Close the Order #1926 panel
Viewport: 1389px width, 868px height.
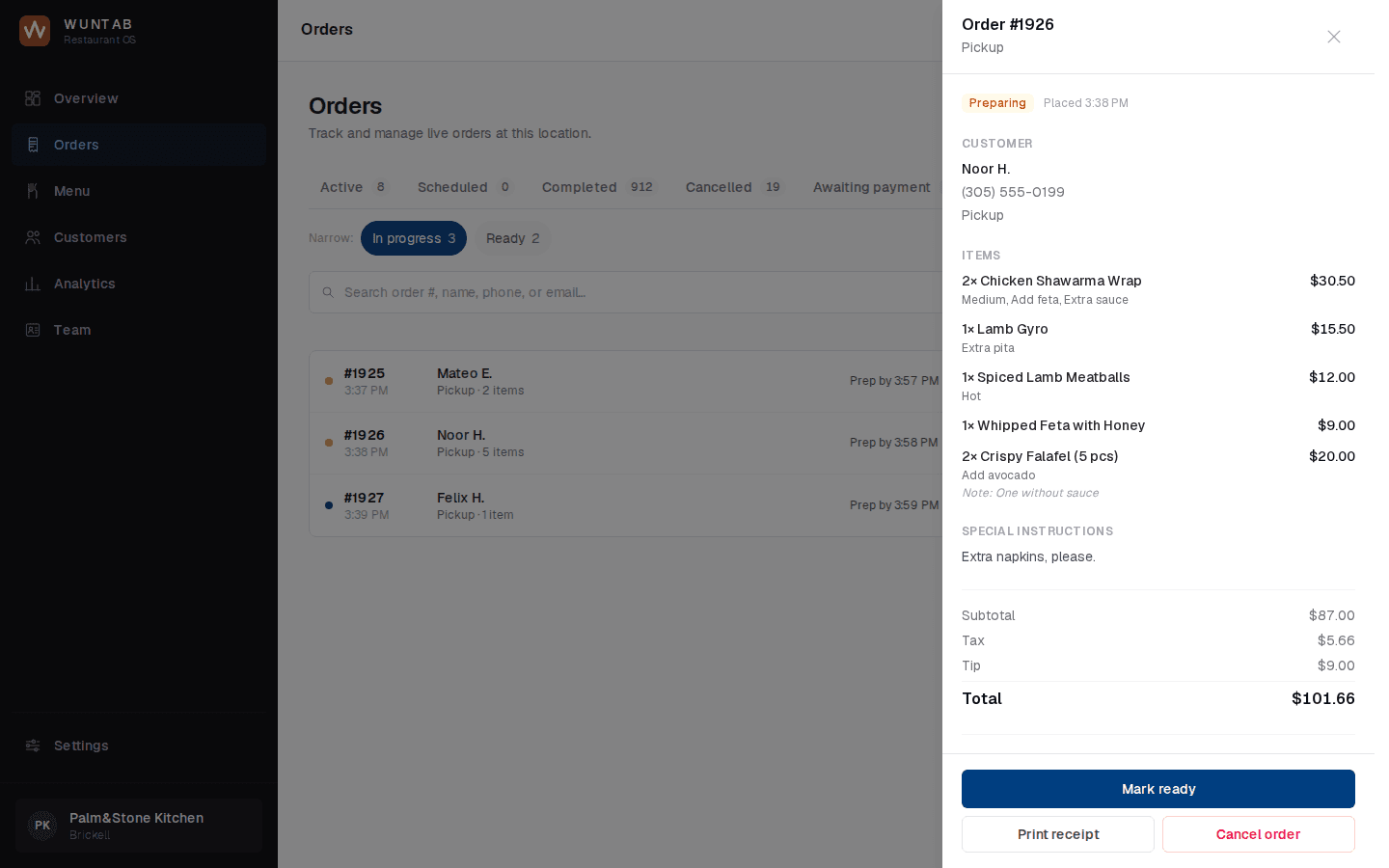(x=1334, y=37)
